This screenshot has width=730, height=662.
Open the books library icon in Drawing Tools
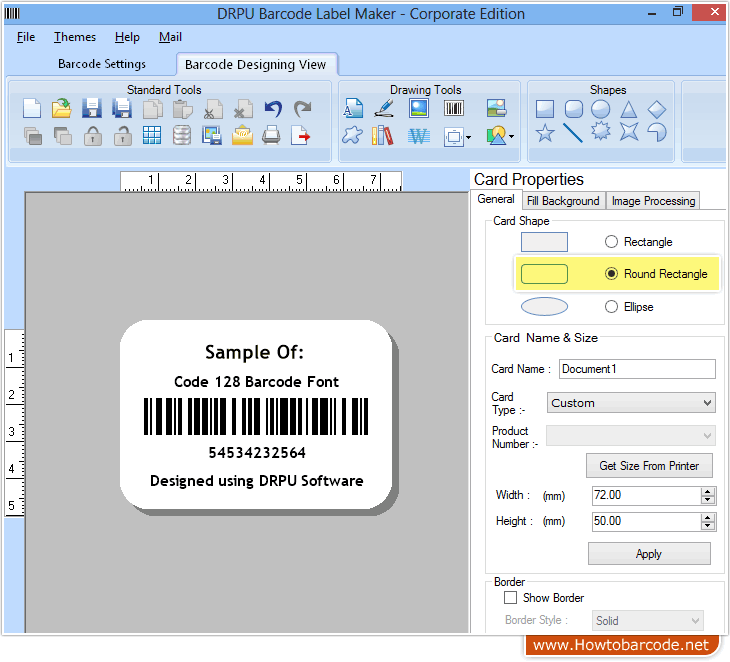(x=383, y=135)
